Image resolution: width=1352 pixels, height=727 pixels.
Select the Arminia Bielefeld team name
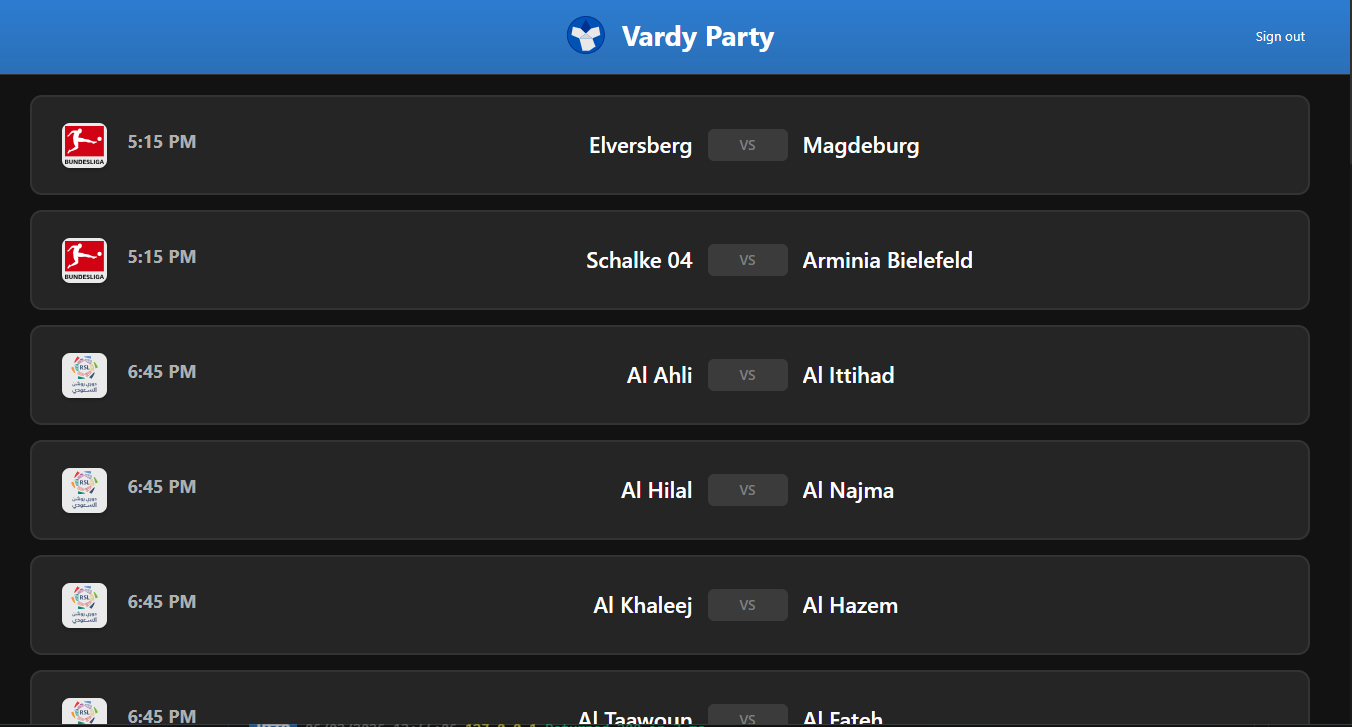887,261
